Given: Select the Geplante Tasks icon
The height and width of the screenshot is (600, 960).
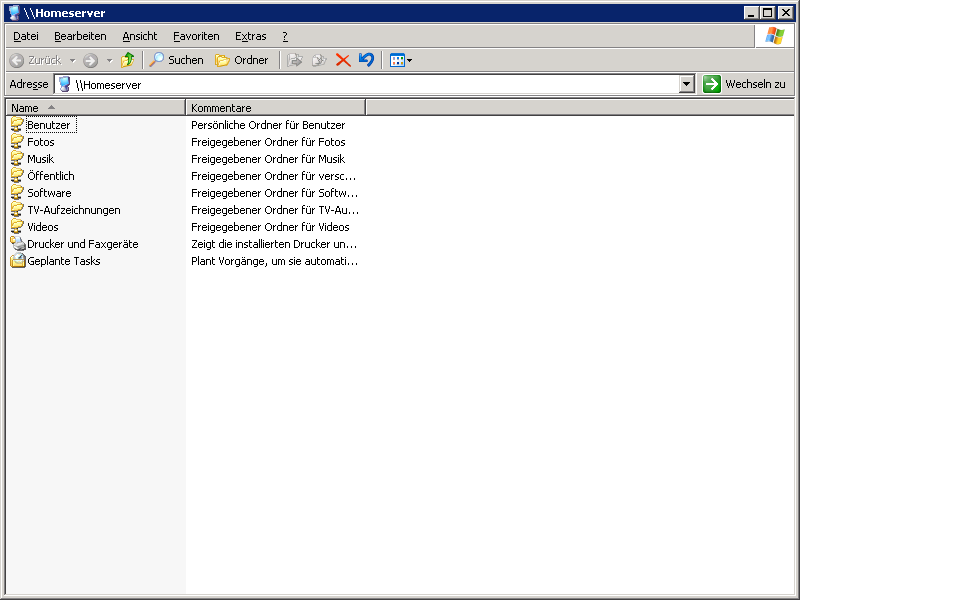Looking at the screenshot, I should (x=17, y=261).
